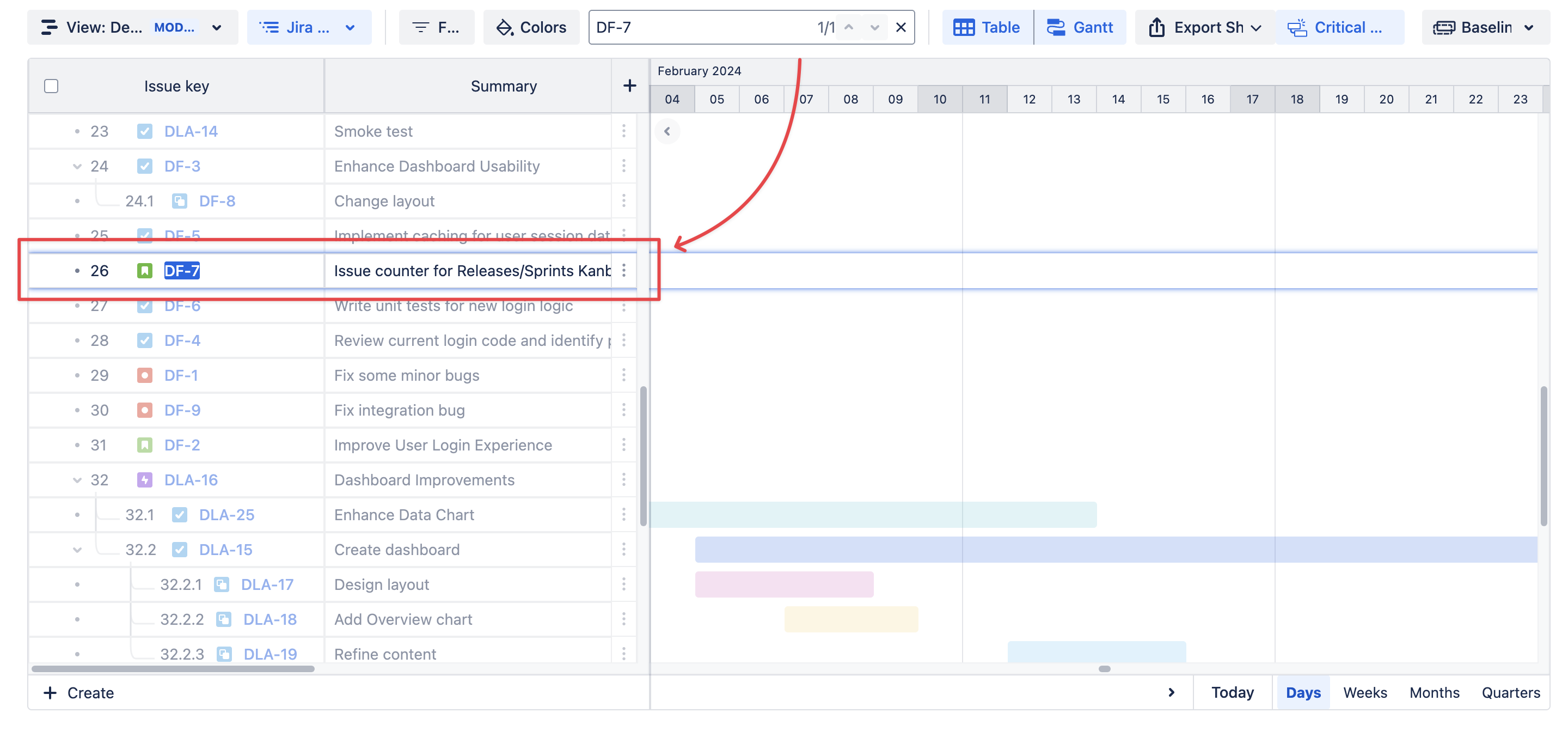Click the Today button
Image resolution: width=1568 pixels, height=731 pixels.
[x=1232, y=693]
